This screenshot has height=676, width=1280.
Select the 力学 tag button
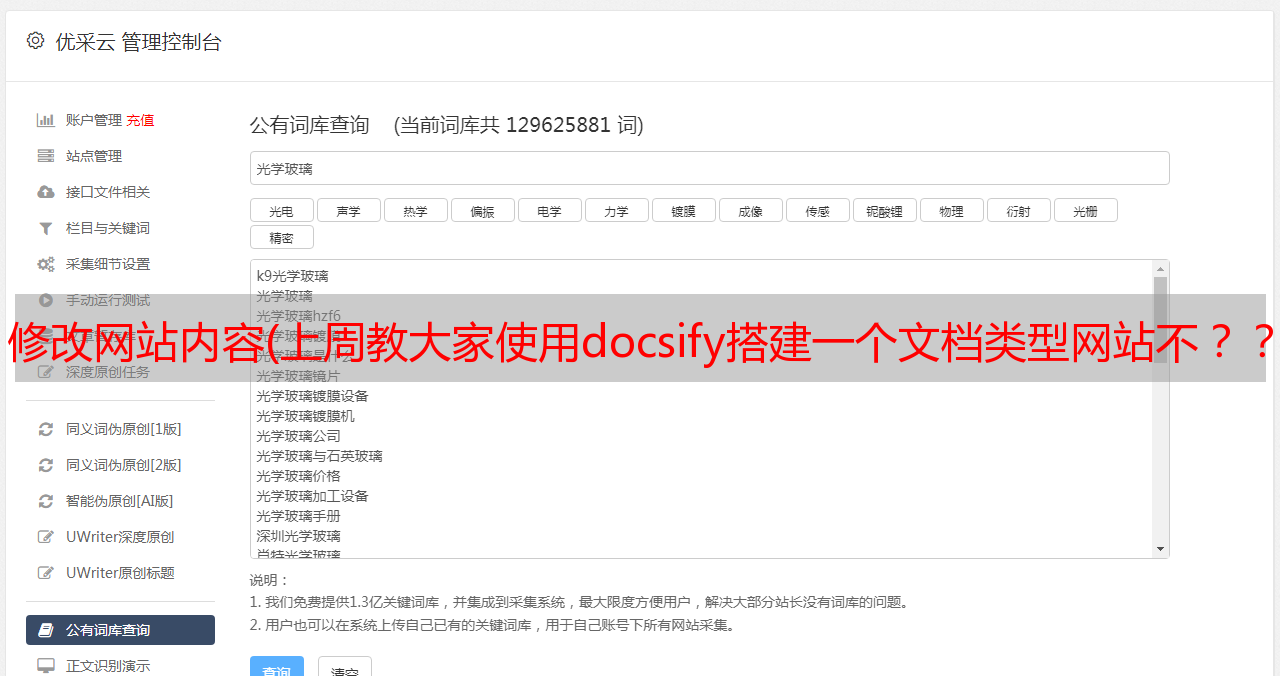pos(616,210)
